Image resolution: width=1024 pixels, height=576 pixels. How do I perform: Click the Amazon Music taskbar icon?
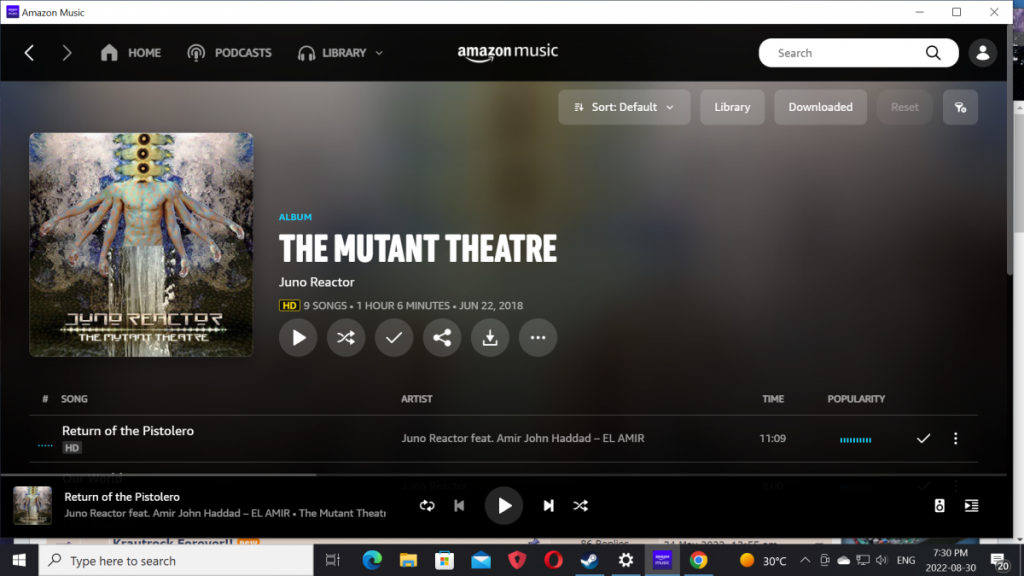click(x=662, y=560)
